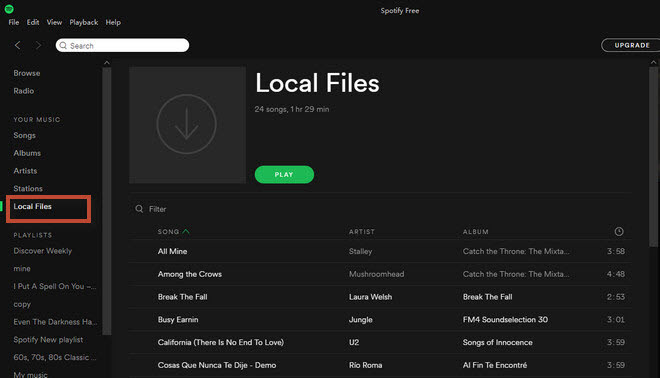Screen dimensions: 660x378
Task: Go back with the left arrow
Action: click(x=17, y=45)
